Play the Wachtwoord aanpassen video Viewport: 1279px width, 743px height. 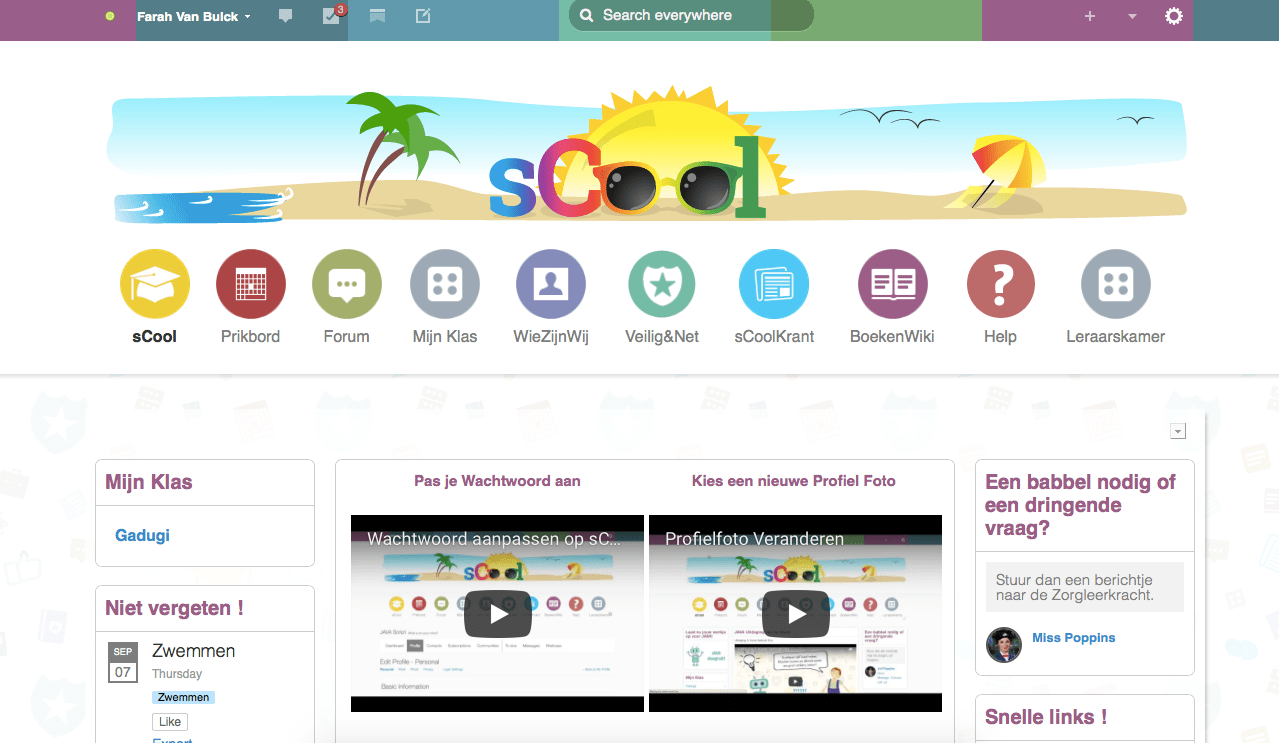tap(497, 614)
